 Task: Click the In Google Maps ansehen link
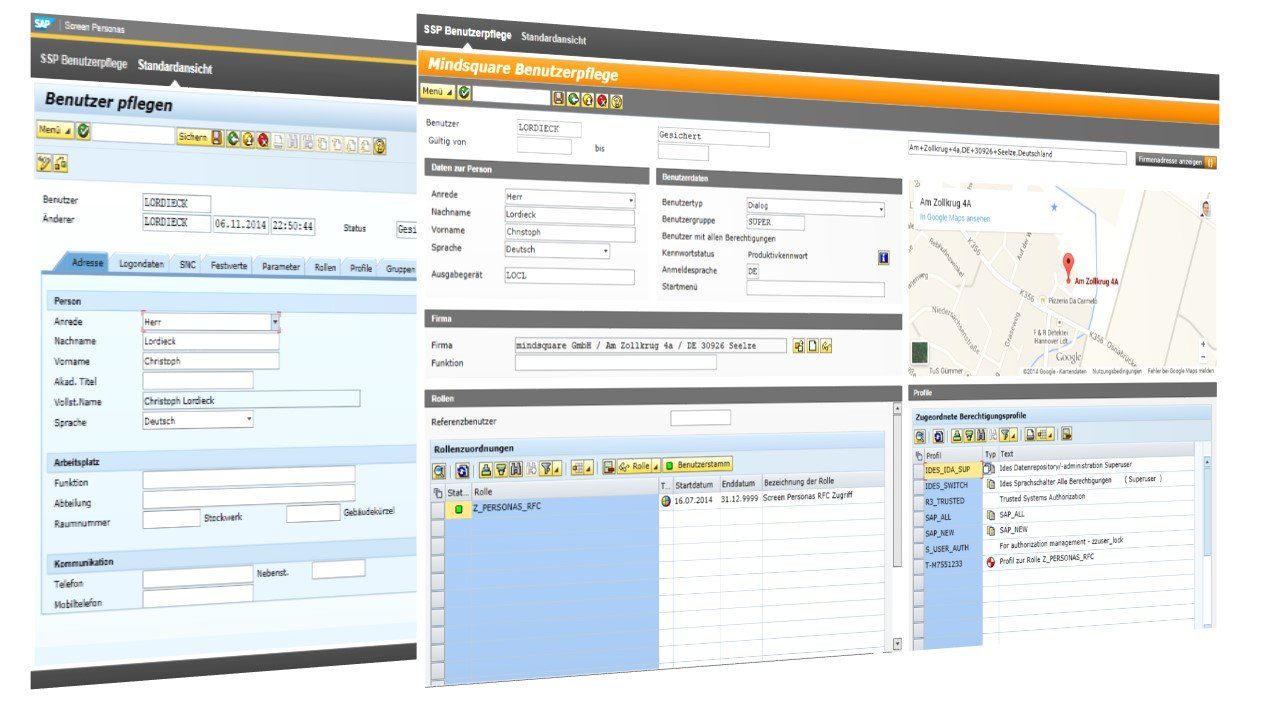pyautogui.click(x=955, y=218)
